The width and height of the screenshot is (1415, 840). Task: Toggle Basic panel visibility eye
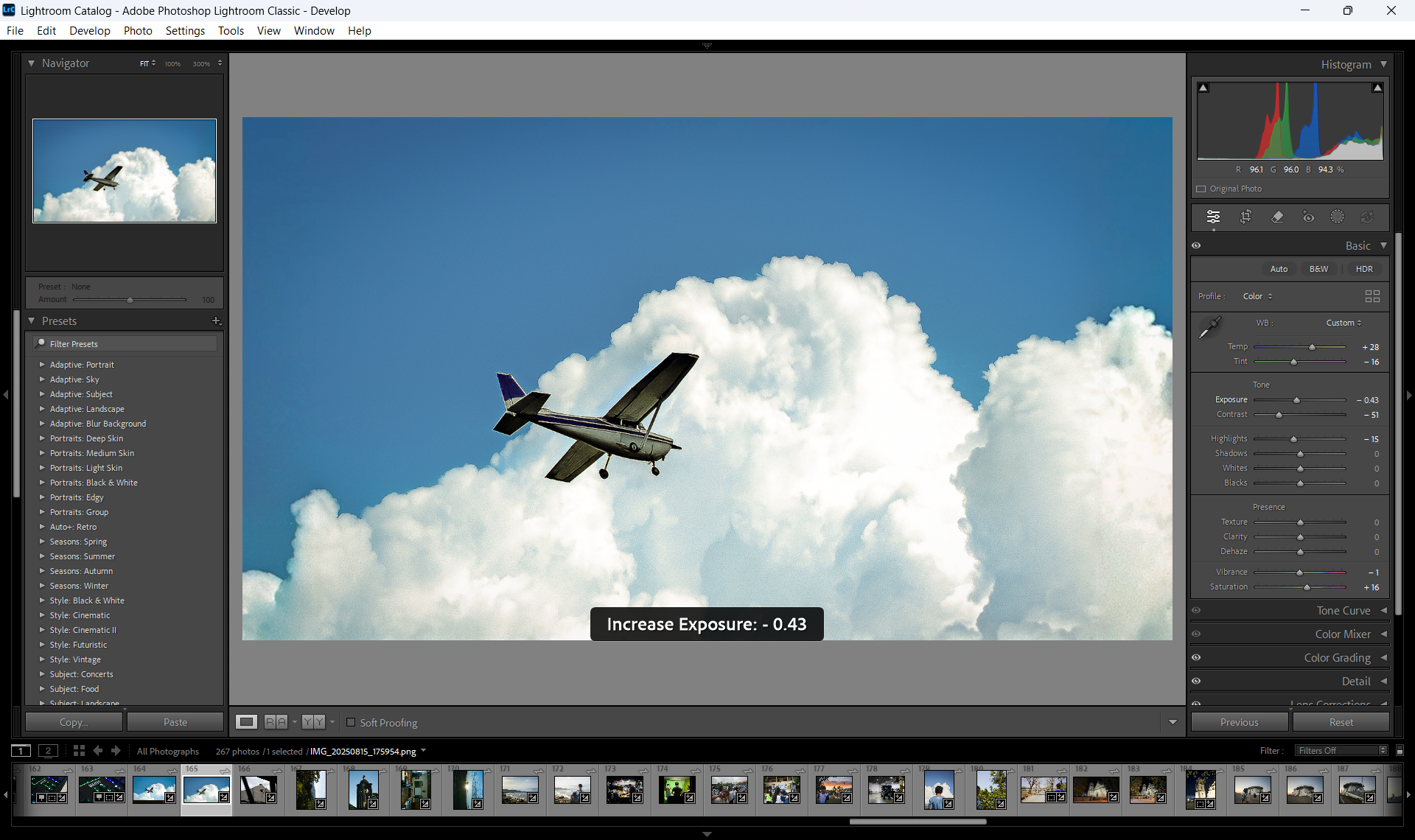tap(1196, 246)
